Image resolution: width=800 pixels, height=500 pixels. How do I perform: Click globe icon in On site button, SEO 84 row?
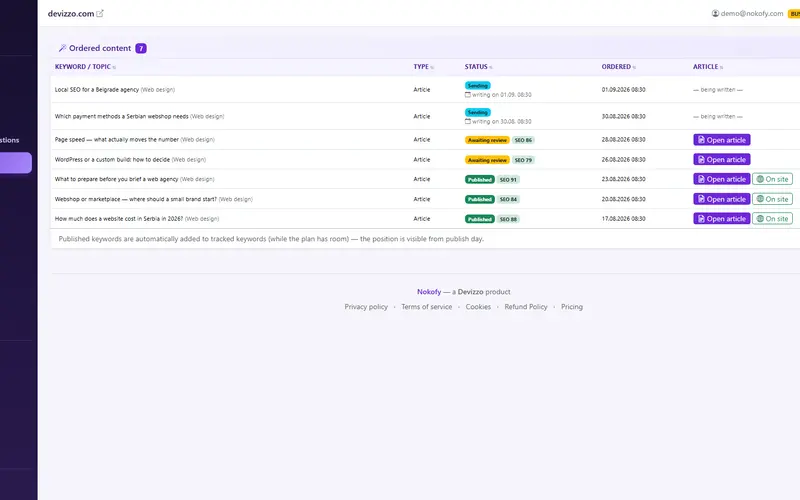(x=760, y=199)
